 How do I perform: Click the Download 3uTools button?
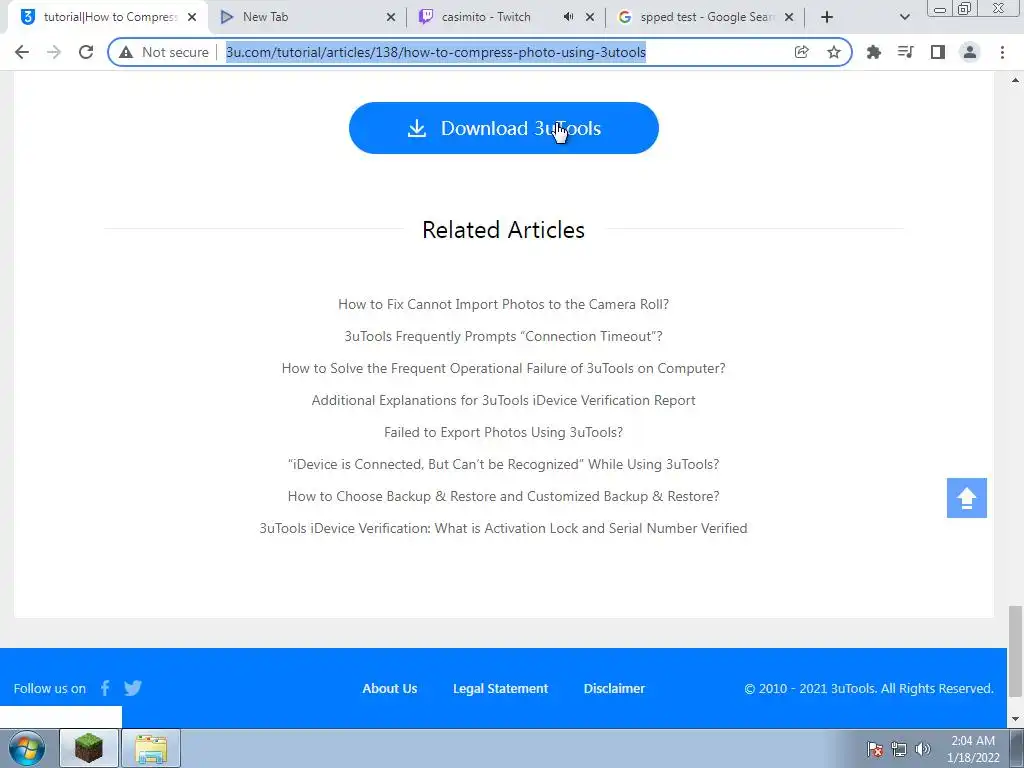click(504, 128)
